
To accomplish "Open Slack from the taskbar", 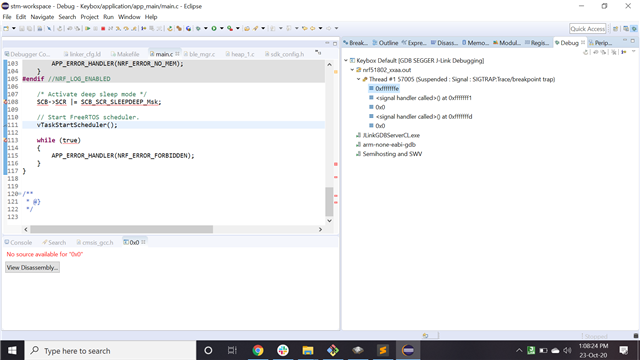I will 282,350.
